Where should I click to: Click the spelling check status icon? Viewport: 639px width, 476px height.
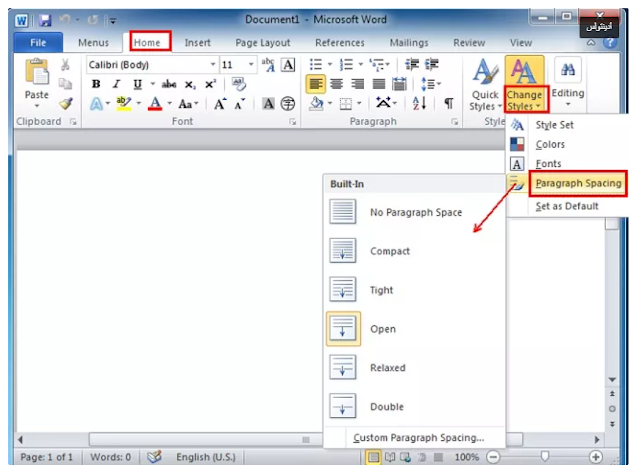(154, 457)
